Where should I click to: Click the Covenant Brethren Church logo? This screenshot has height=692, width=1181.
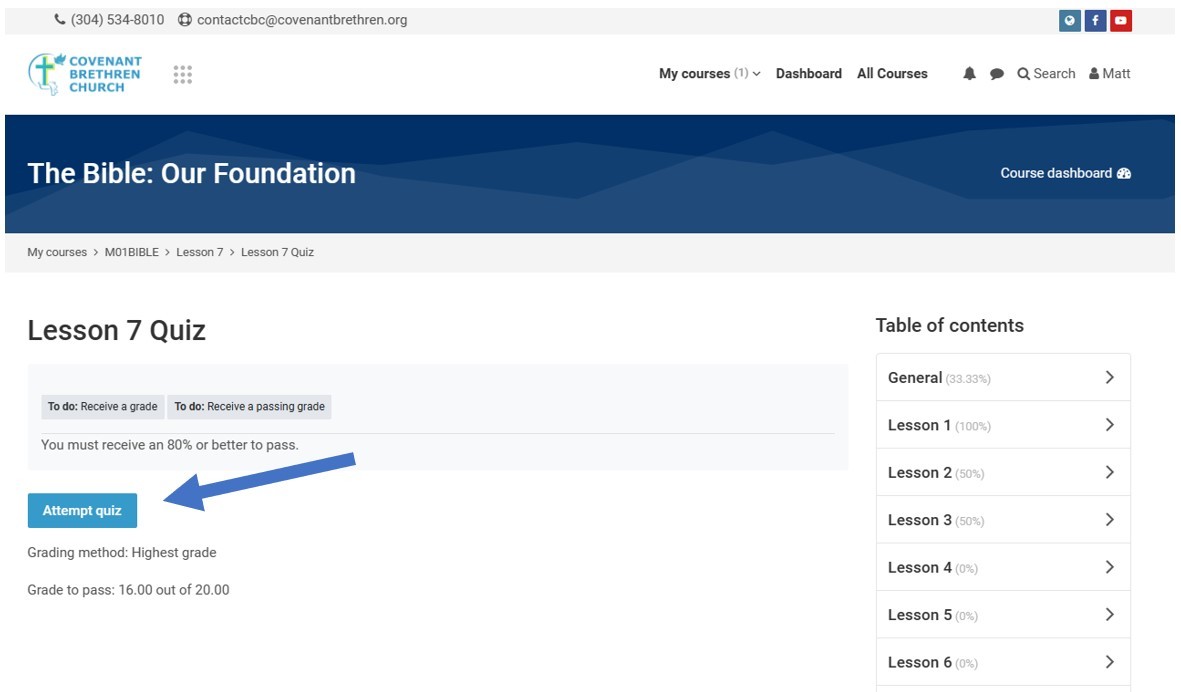coord(84,74)
